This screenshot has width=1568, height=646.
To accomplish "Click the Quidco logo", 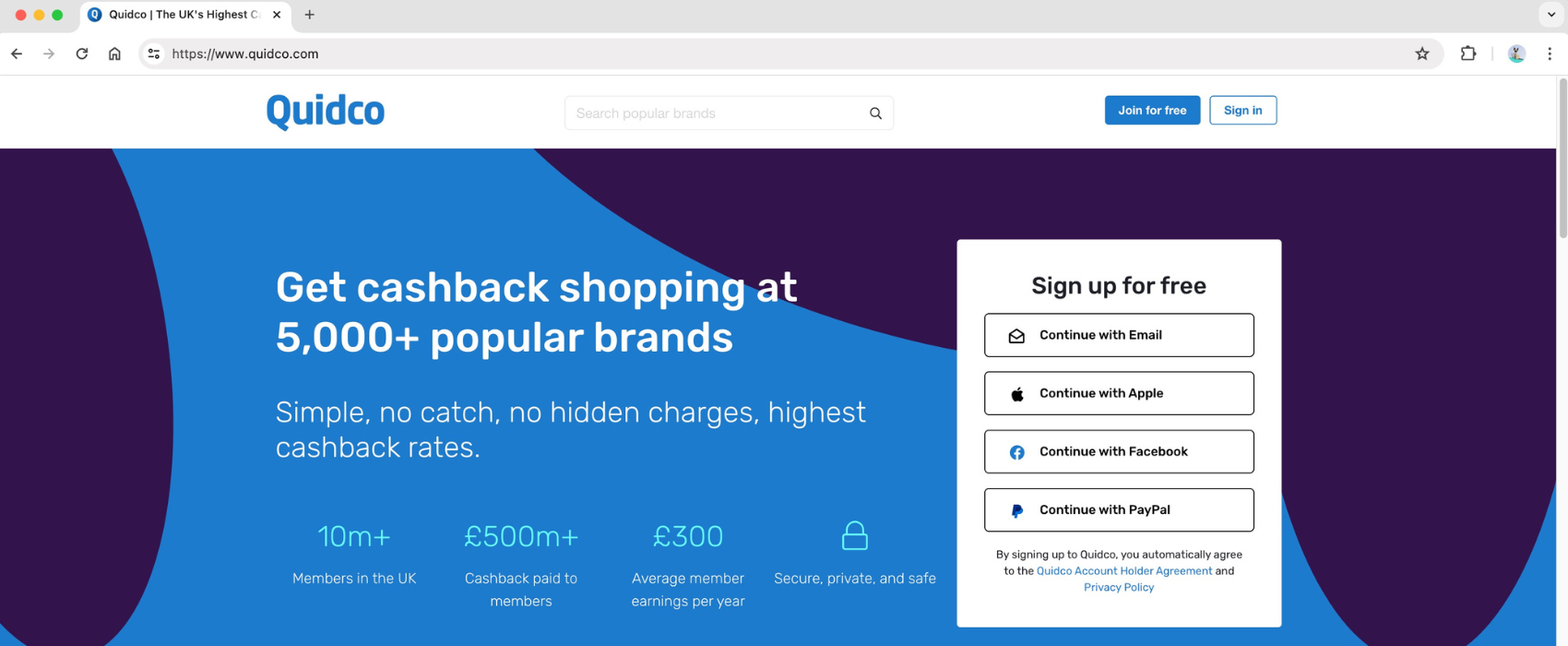I will point(325,111).
